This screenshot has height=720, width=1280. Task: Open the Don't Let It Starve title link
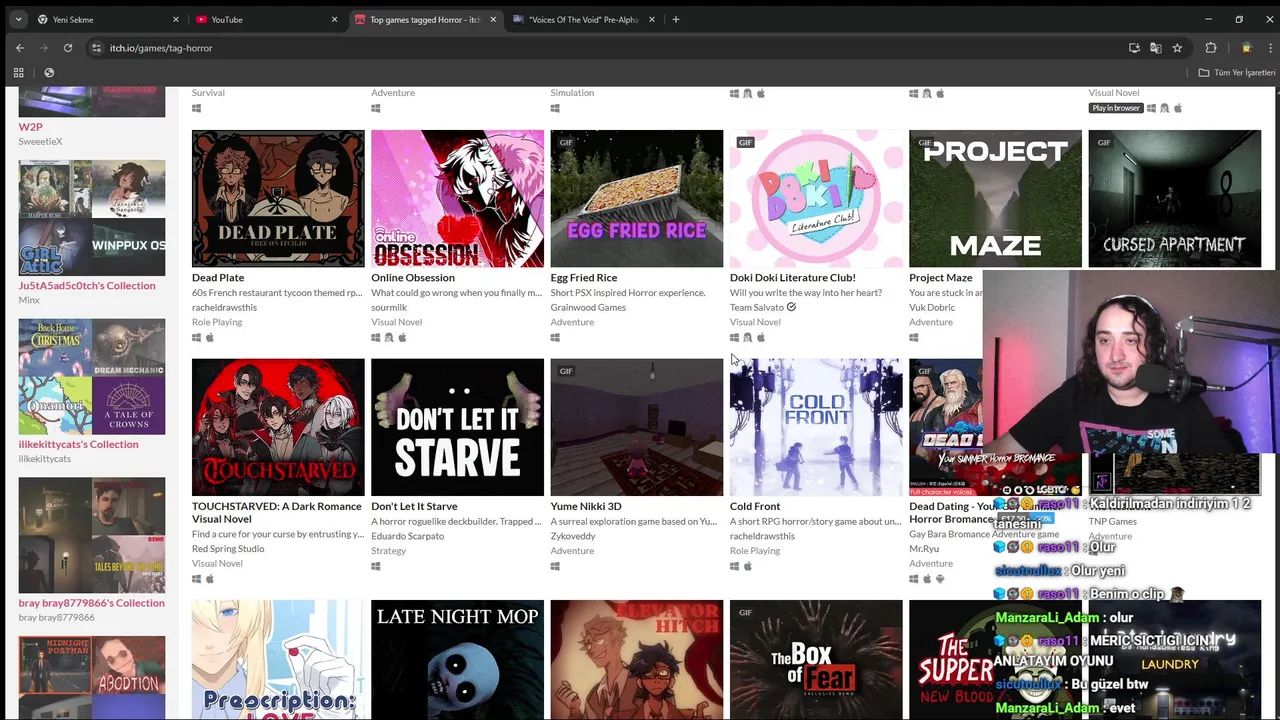414,506
